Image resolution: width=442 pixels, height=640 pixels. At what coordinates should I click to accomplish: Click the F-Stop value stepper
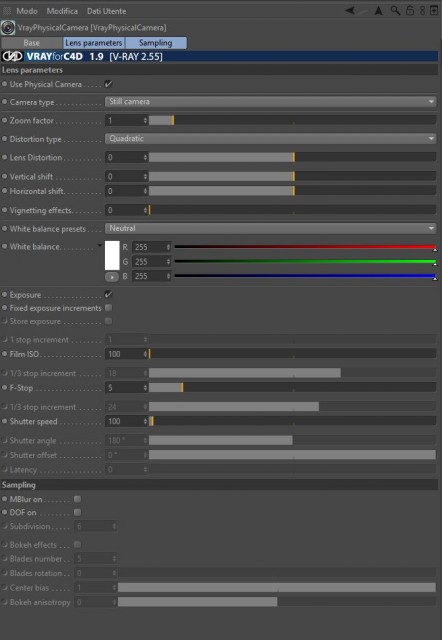pos(145,388)
